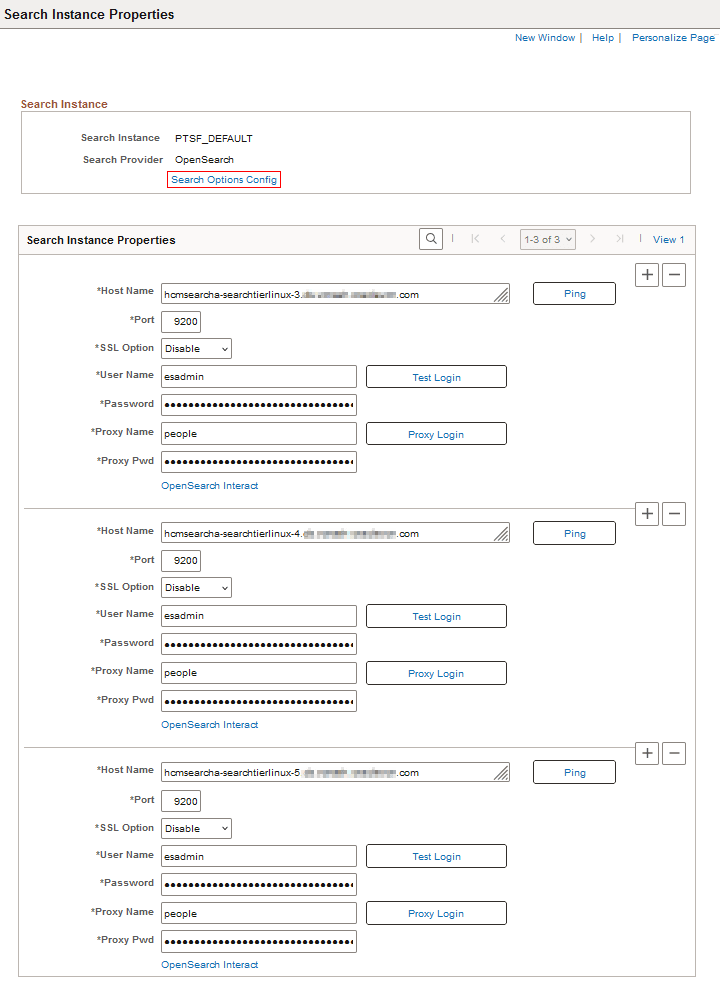720x990 pixels.
Task: Open the SSL Option dropdown for the first host
Action: [x=195, y=348]
